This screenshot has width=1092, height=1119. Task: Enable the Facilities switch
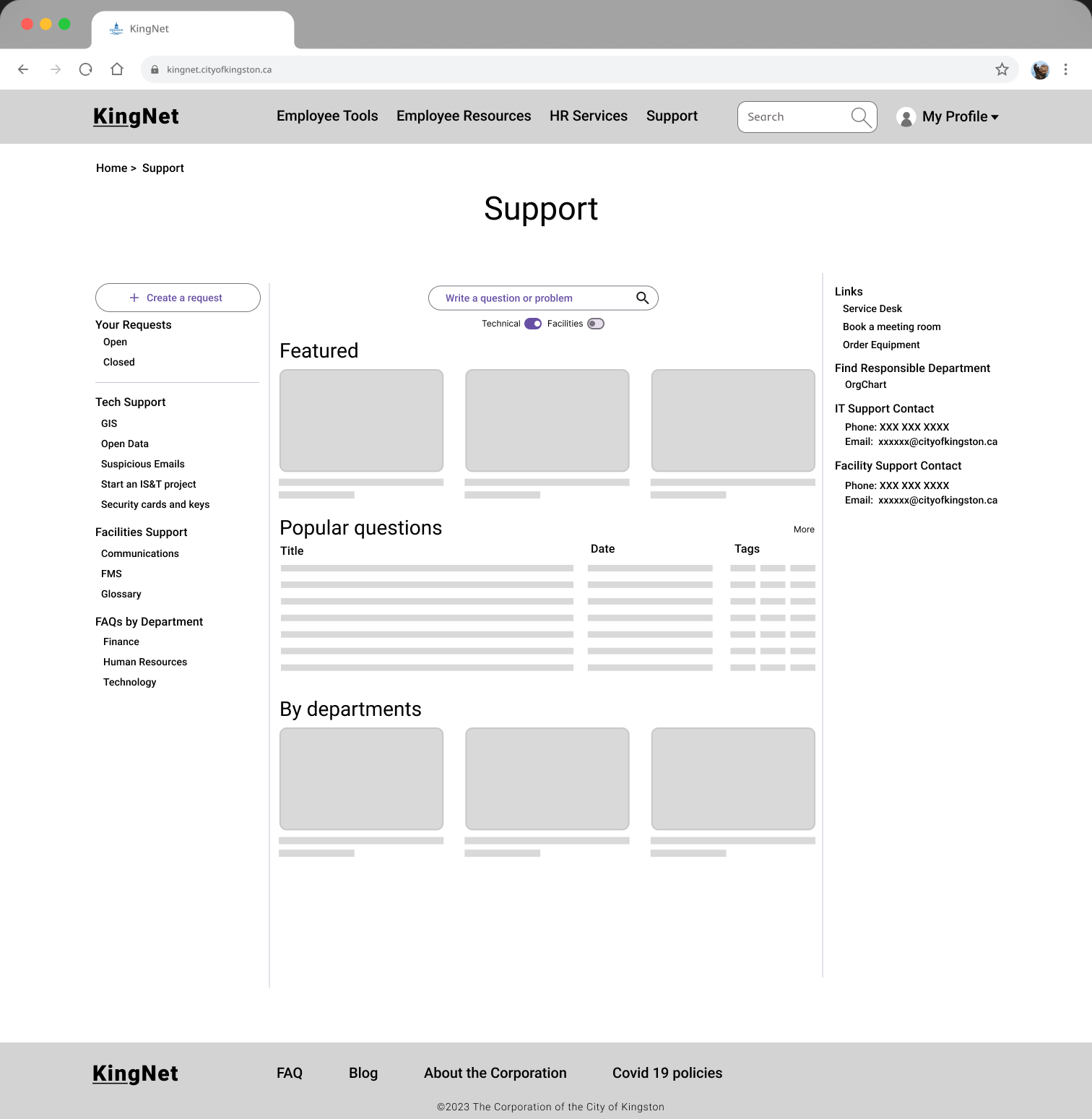coord(595,324)
